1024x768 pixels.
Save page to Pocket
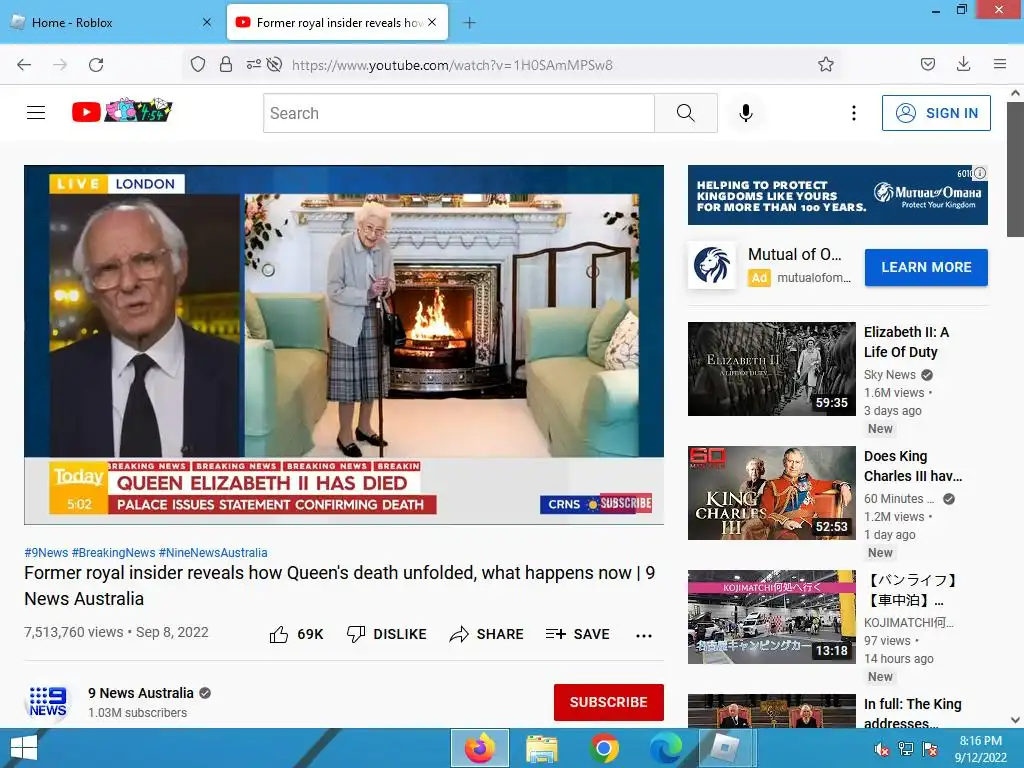click(x=928, y=64)
